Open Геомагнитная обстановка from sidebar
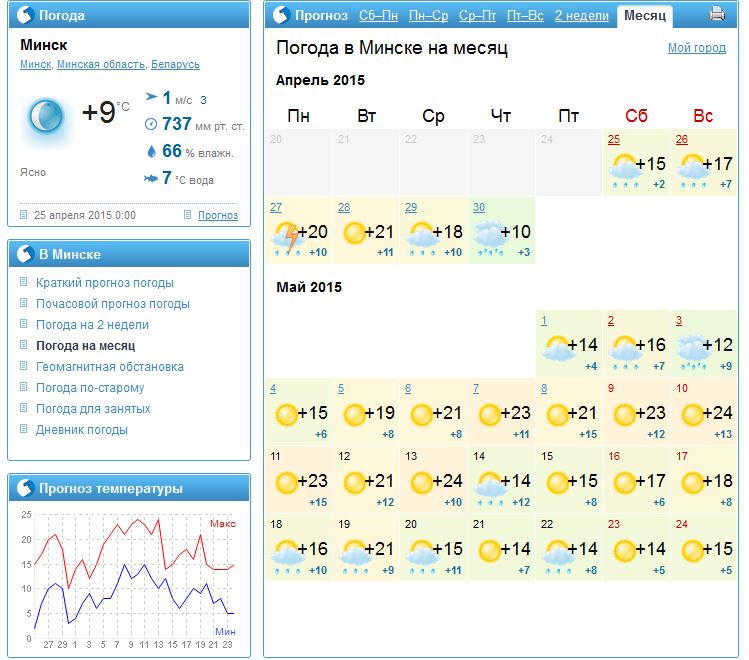 pos(109,367)
